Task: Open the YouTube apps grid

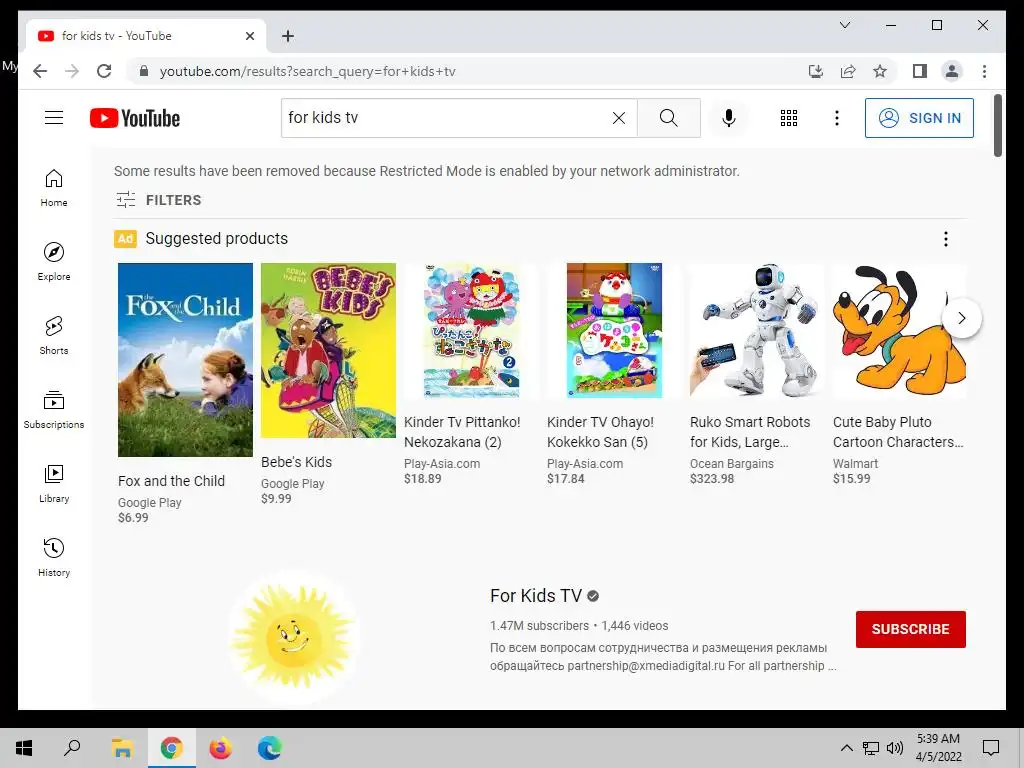Action: [789, 118]
